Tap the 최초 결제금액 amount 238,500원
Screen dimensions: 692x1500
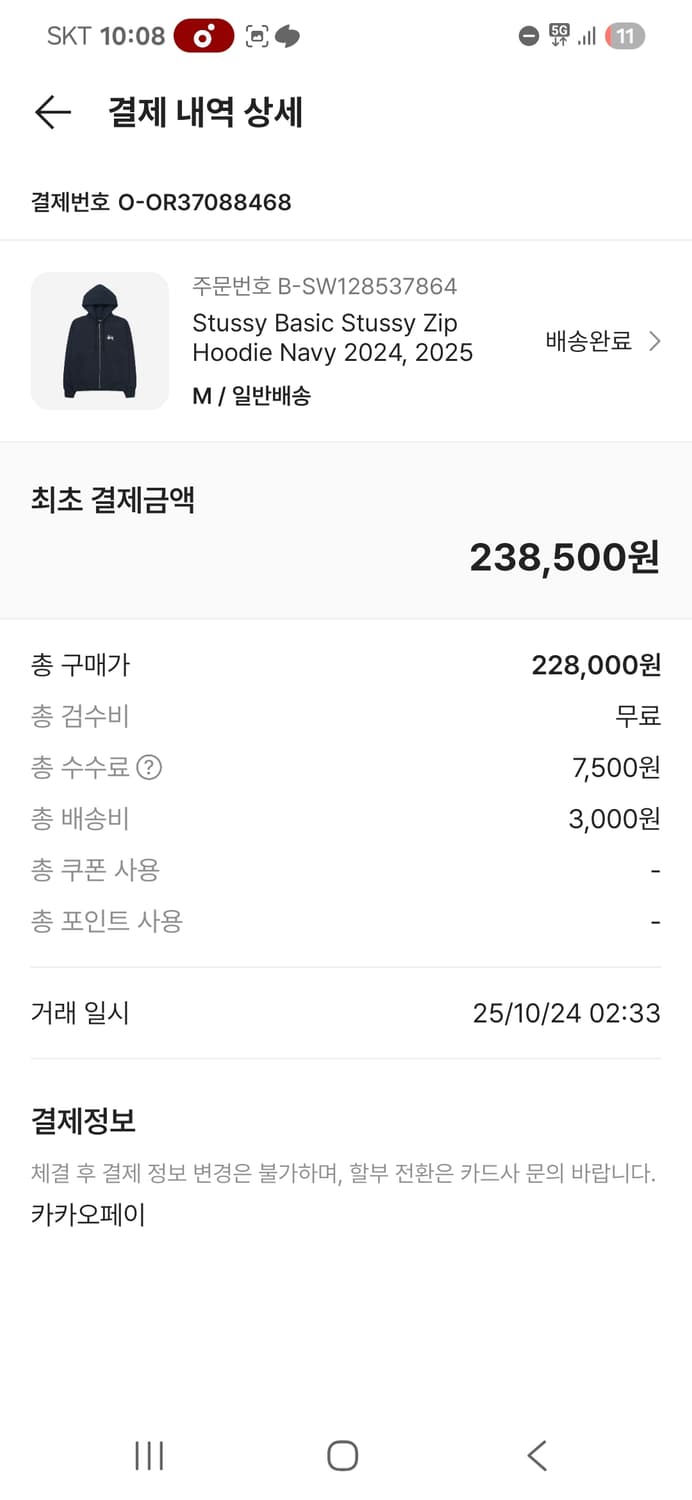click(x=566, y=560)
